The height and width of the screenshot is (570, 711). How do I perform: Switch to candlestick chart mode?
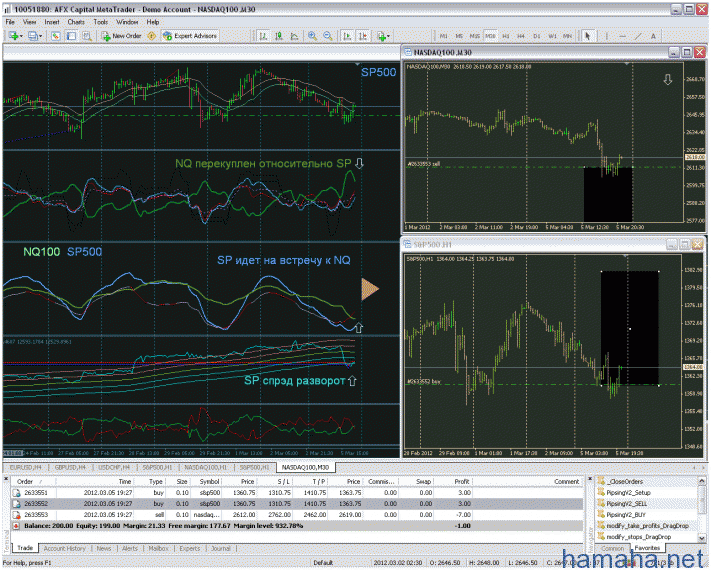pyautogui.click(x=279, y=36)
